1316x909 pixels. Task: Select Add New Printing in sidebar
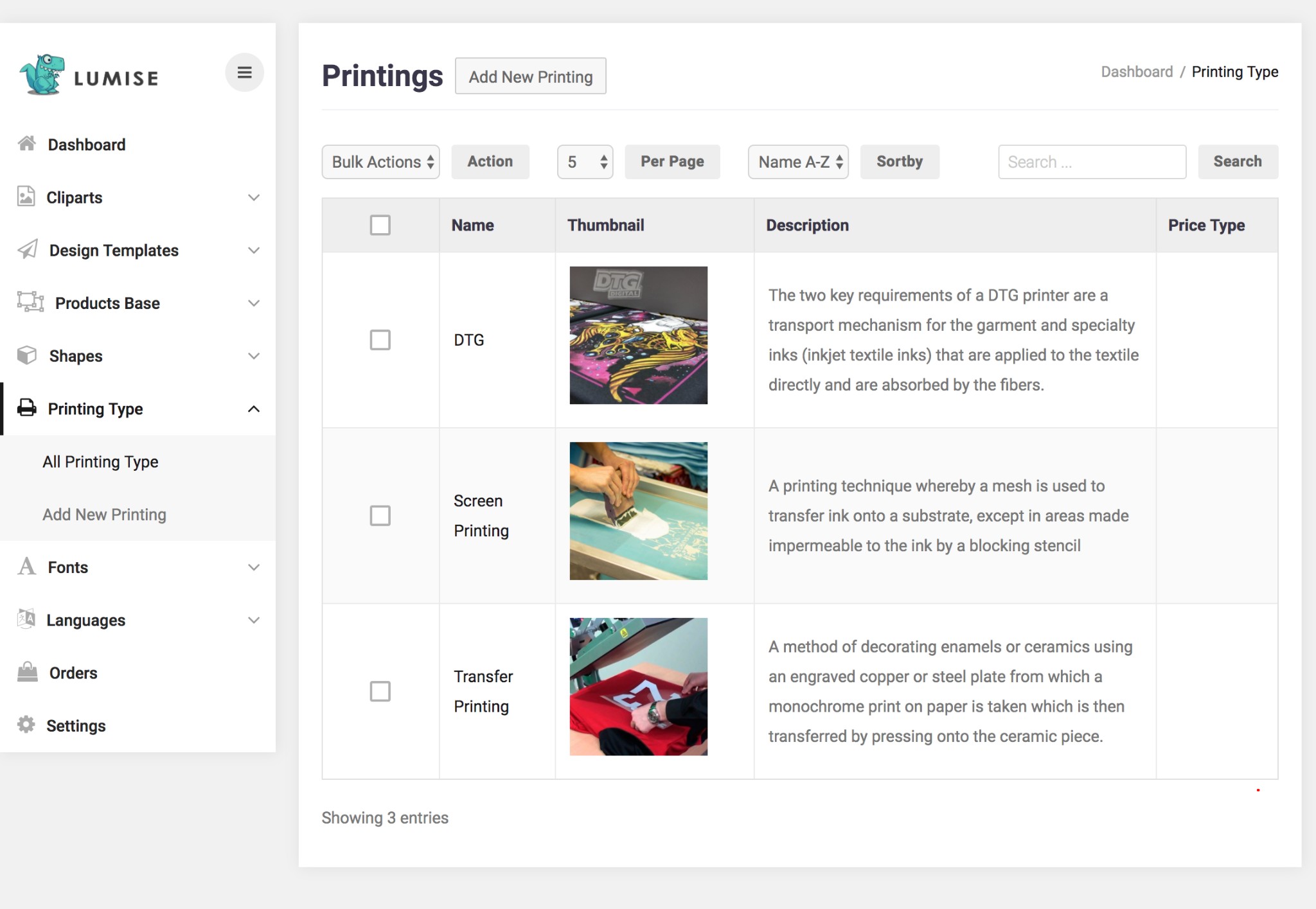pos(104,515)
